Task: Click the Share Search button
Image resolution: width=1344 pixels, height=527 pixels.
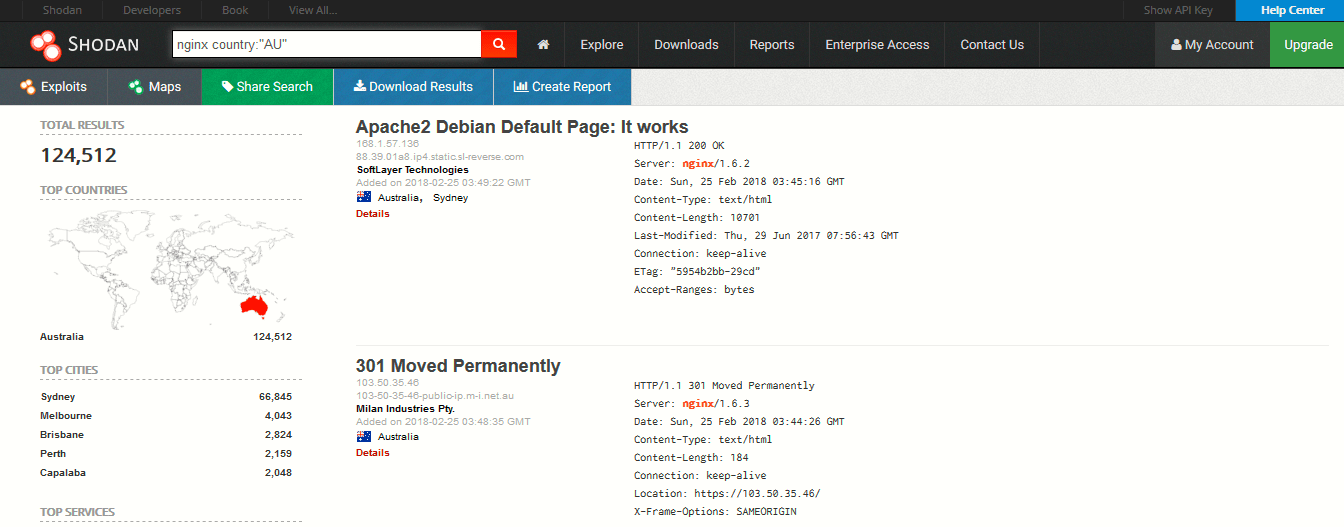Action: tap(267, 87)
